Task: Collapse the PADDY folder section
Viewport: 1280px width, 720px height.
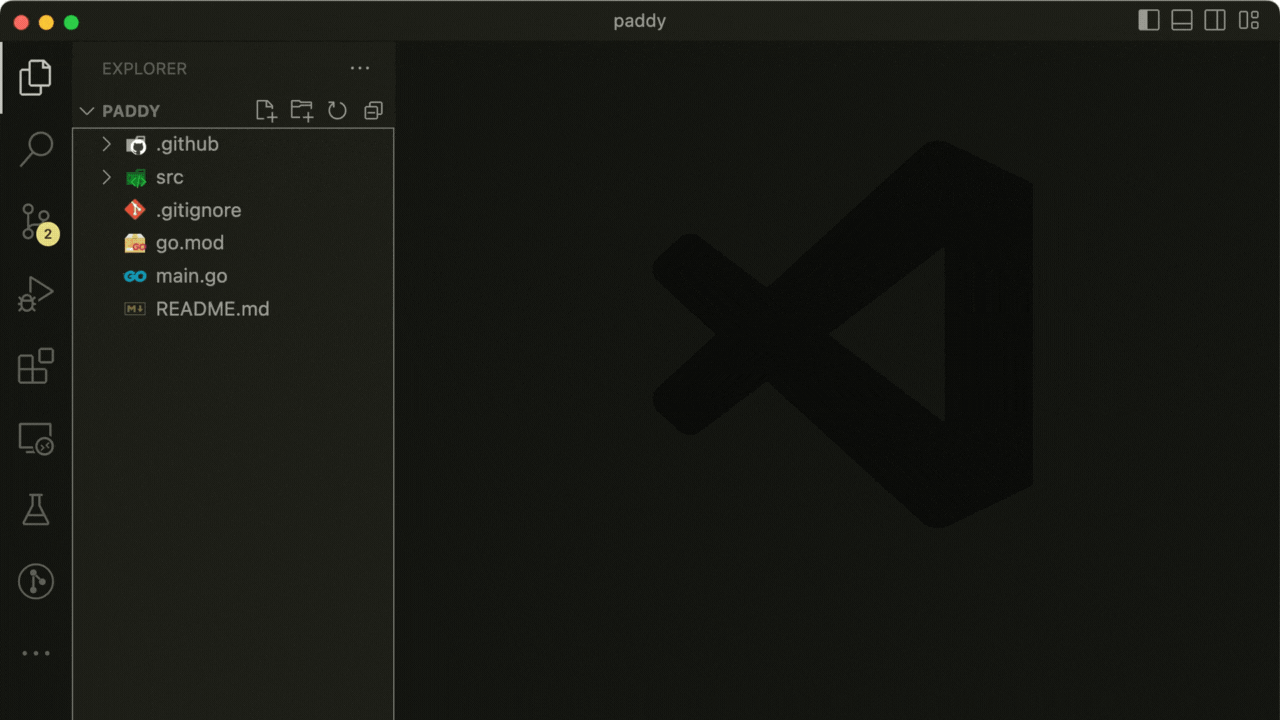Action: tap(87, 111)
